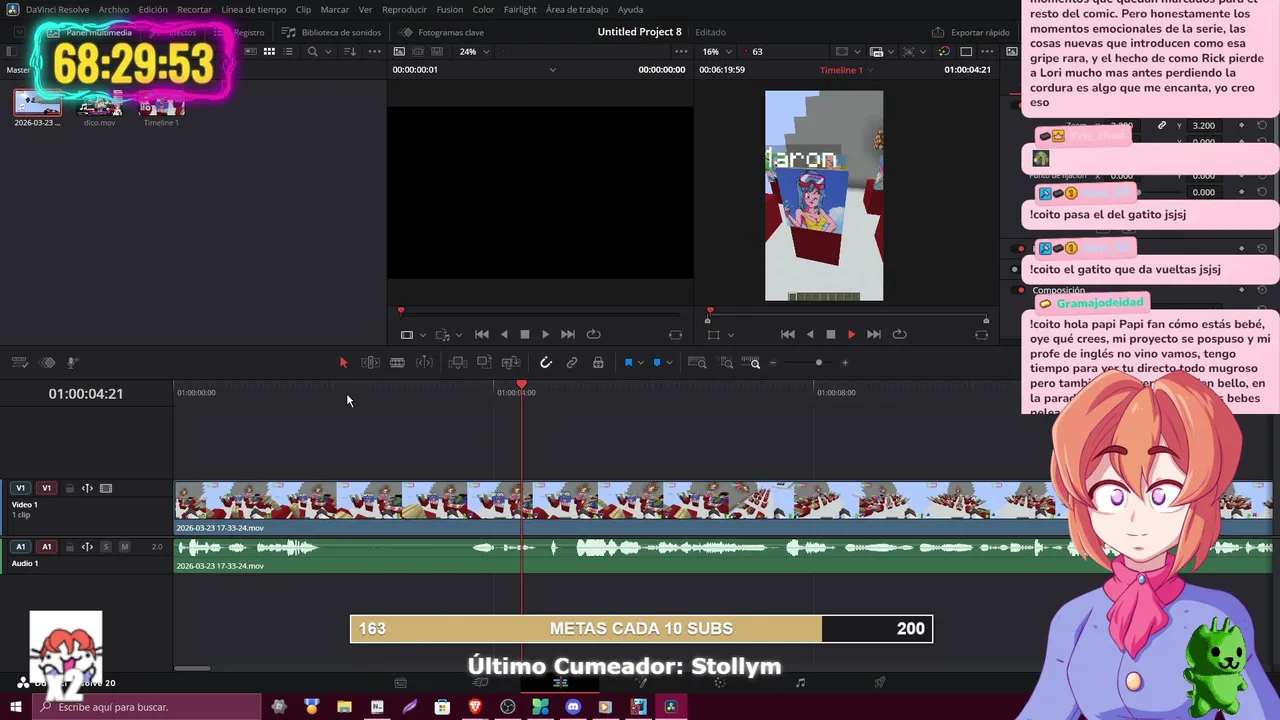
Task: Lock the Video 1 track
Action: point(70,488)
